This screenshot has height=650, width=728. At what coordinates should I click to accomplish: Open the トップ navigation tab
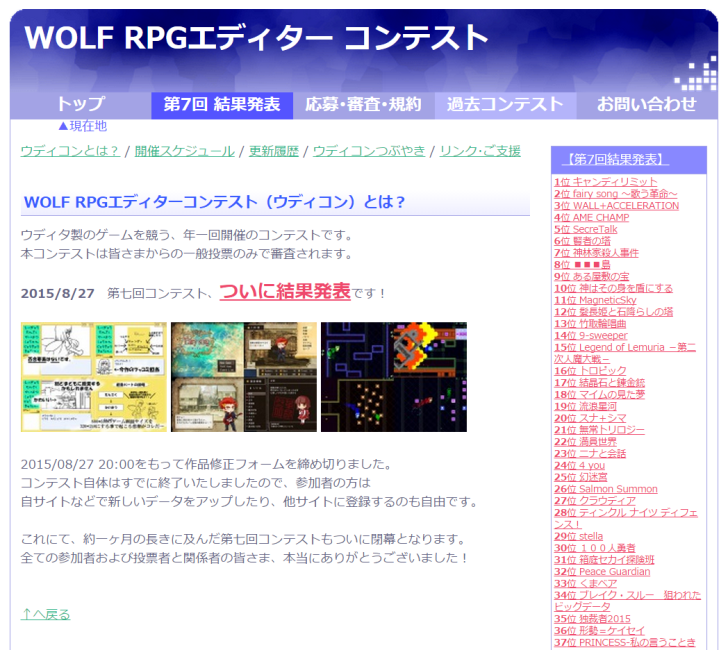[x=81, y=105]
